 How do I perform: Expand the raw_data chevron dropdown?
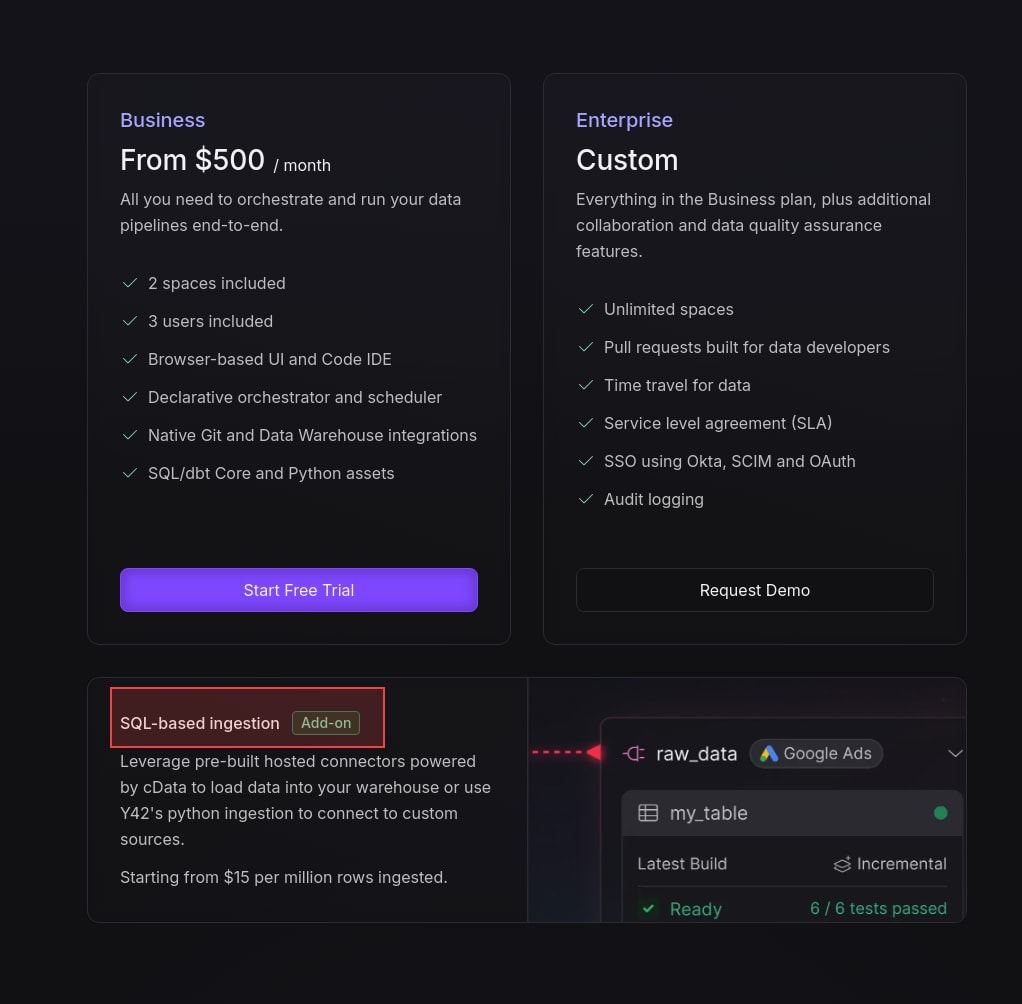(x=955, y=754)
